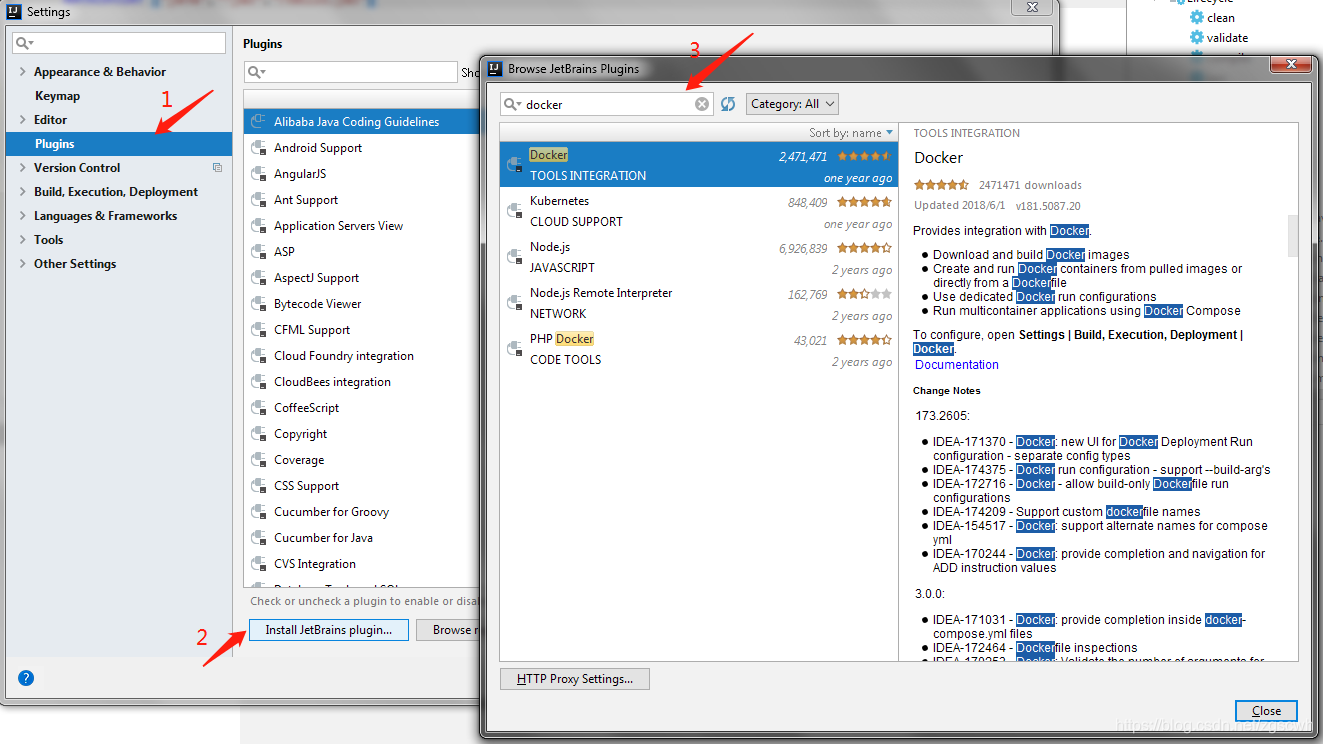
Task: Click the search magnifier in Browse Plugins field
Action: tap(512, 104)
